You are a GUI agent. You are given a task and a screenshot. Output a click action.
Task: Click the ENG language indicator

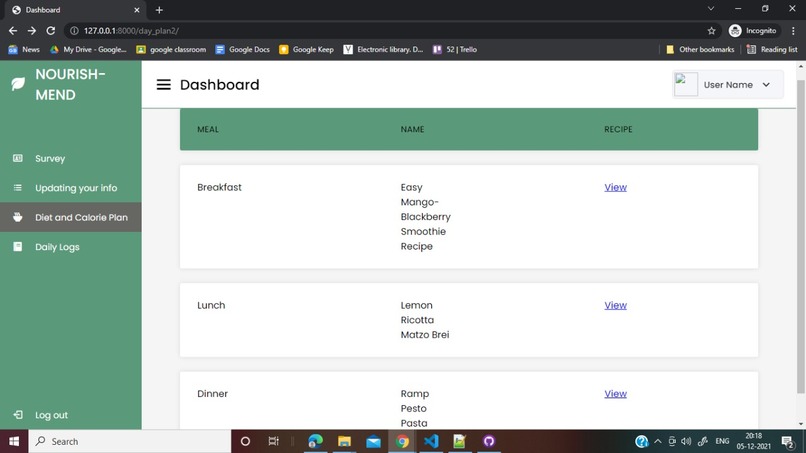pyautogui.click(x=722, y=441)
